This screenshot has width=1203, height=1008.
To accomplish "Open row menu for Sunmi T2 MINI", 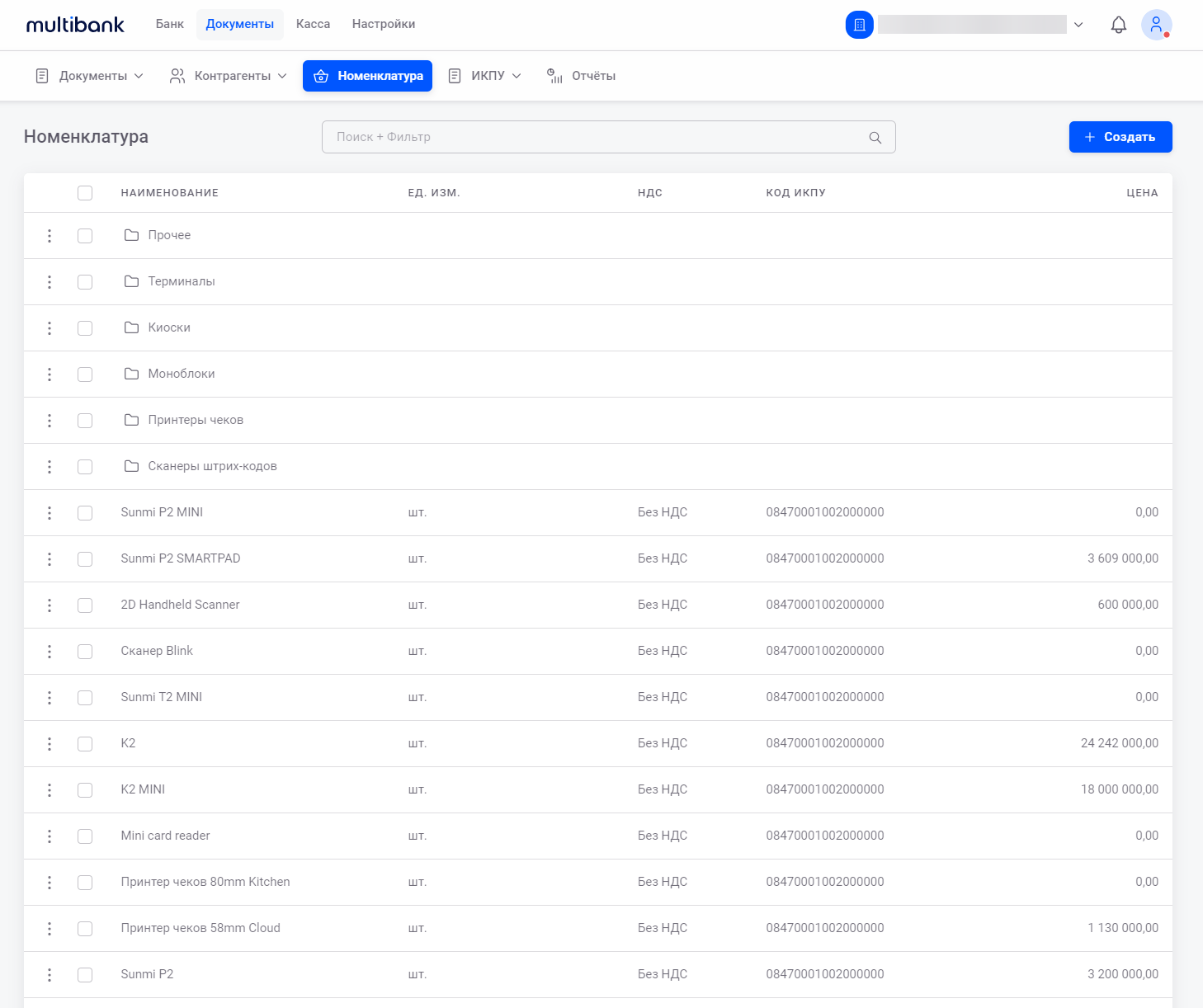I will [x=50, y=698].
